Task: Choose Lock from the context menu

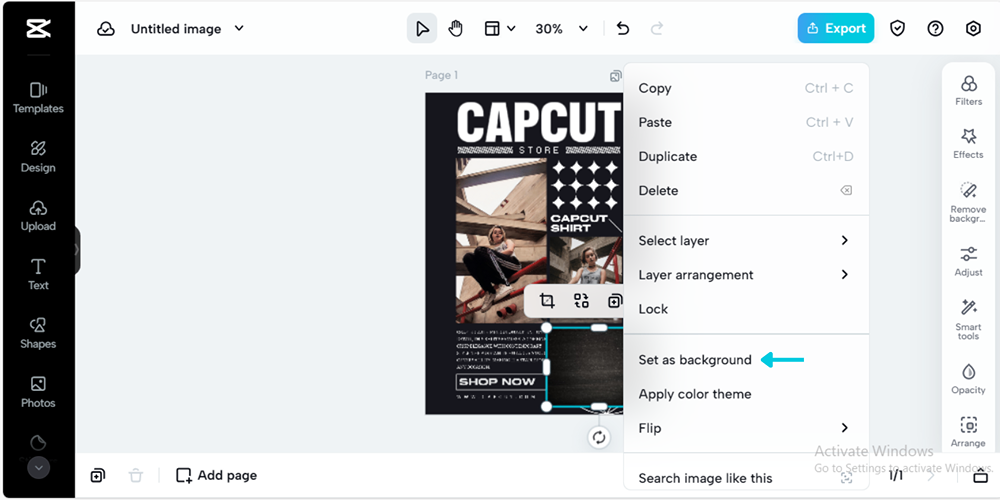Action: point(746,309)
